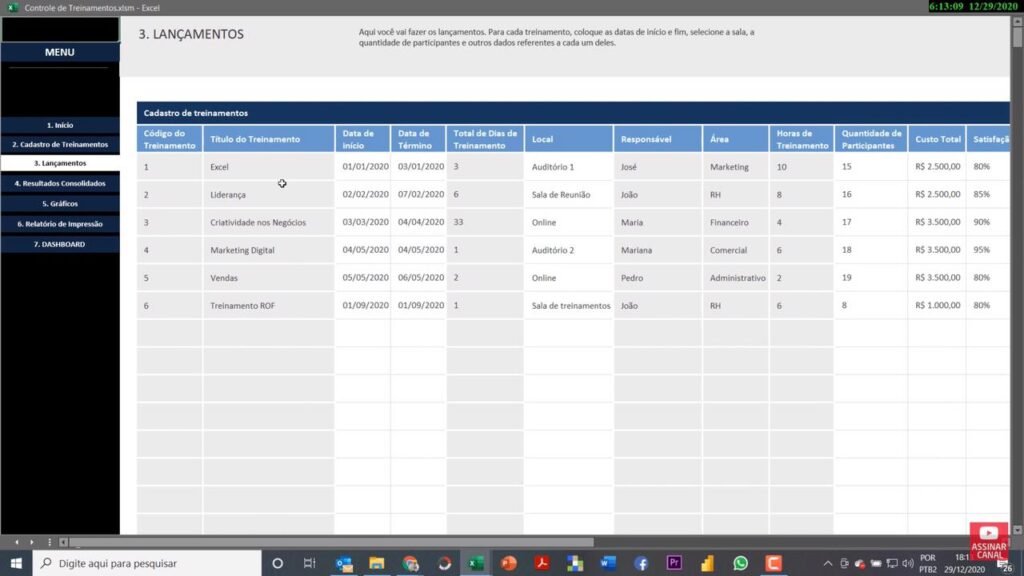The height and width of the screenshot is (576, 1024).
Task: Click the volume speaker tray icon
Action: [908, 563]
